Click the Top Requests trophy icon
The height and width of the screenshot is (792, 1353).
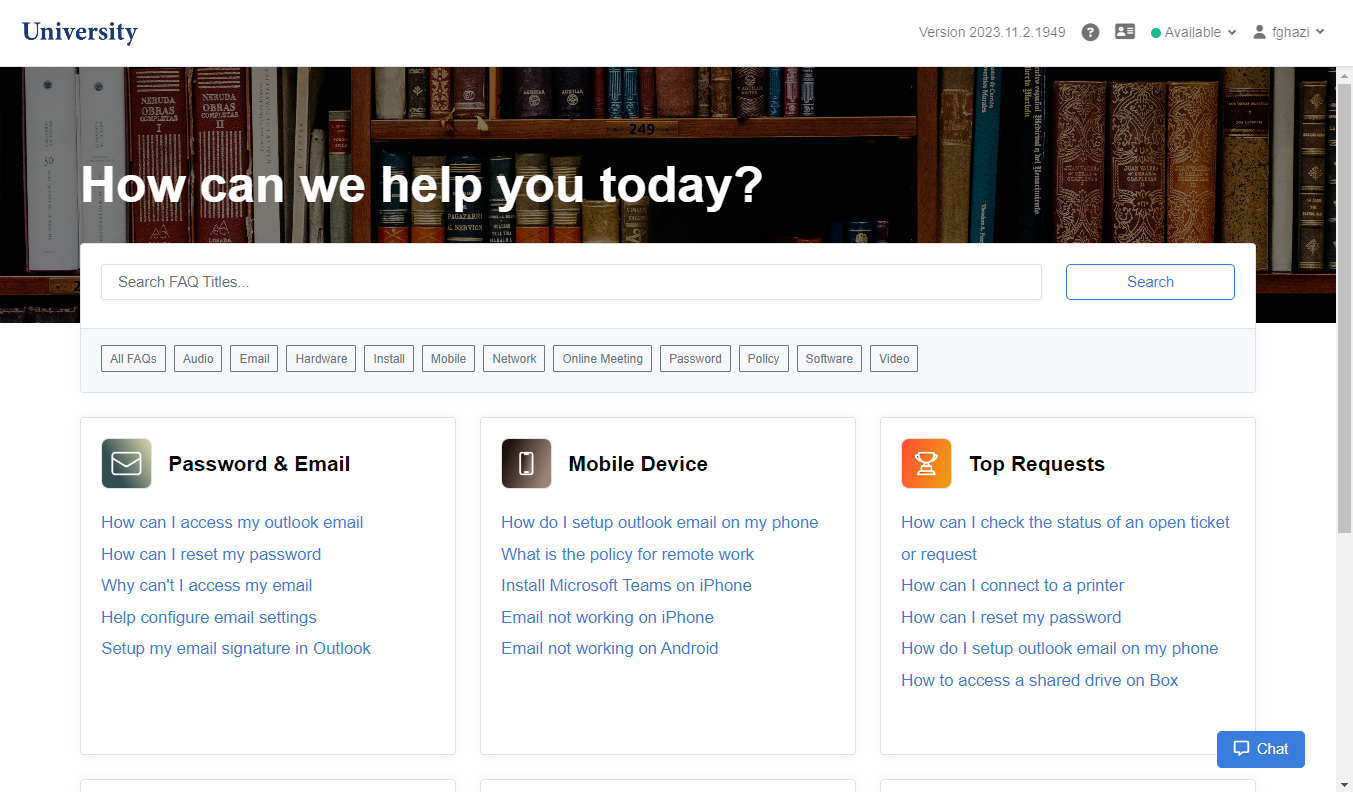(x=926, y=464)
